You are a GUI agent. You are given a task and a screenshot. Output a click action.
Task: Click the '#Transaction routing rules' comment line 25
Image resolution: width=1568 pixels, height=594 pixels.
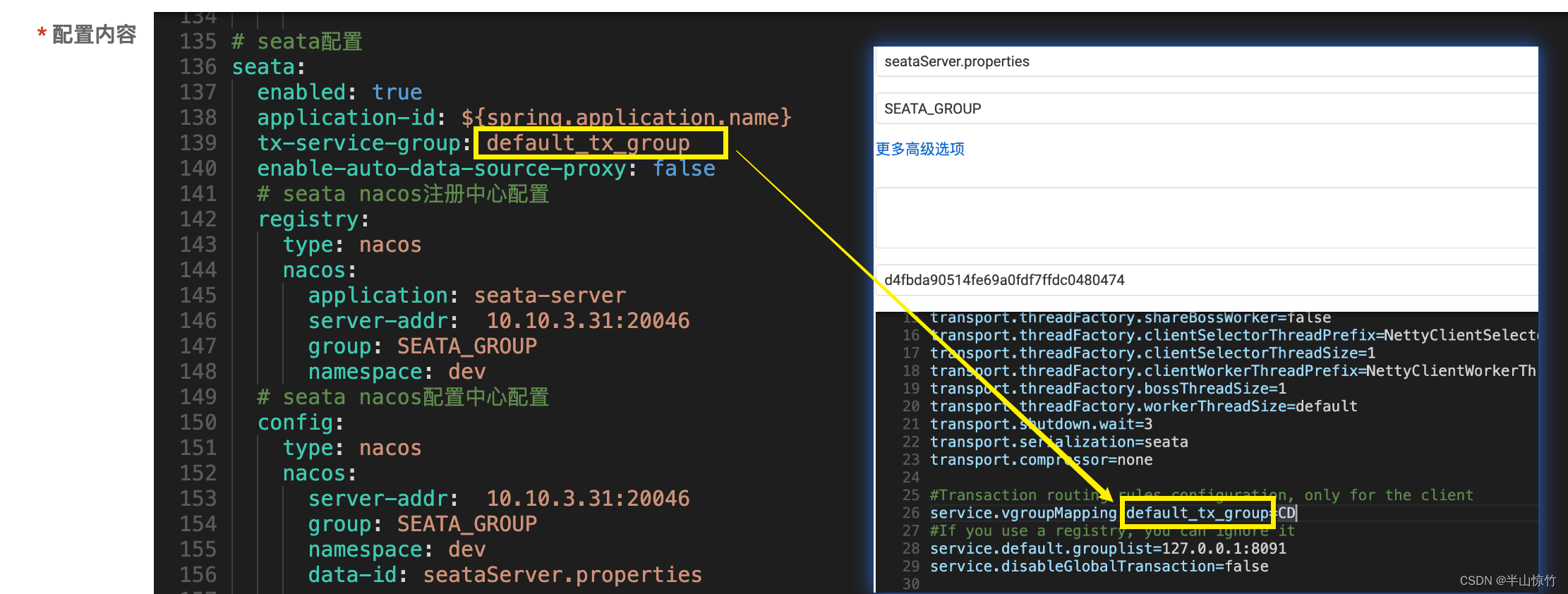click(x=1202, y=495)
